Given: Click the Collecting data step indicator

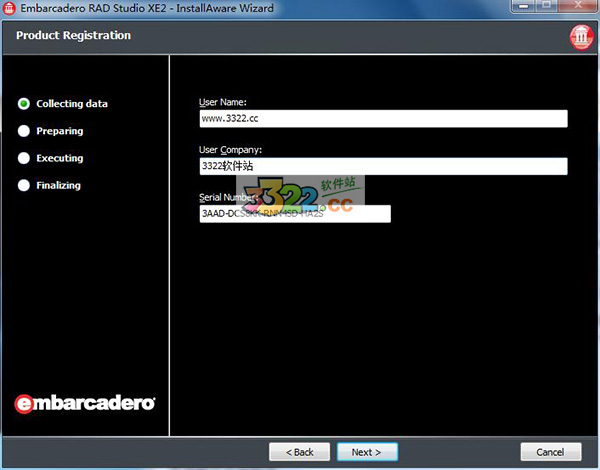Looking at the screenshot, I should 24,104.
